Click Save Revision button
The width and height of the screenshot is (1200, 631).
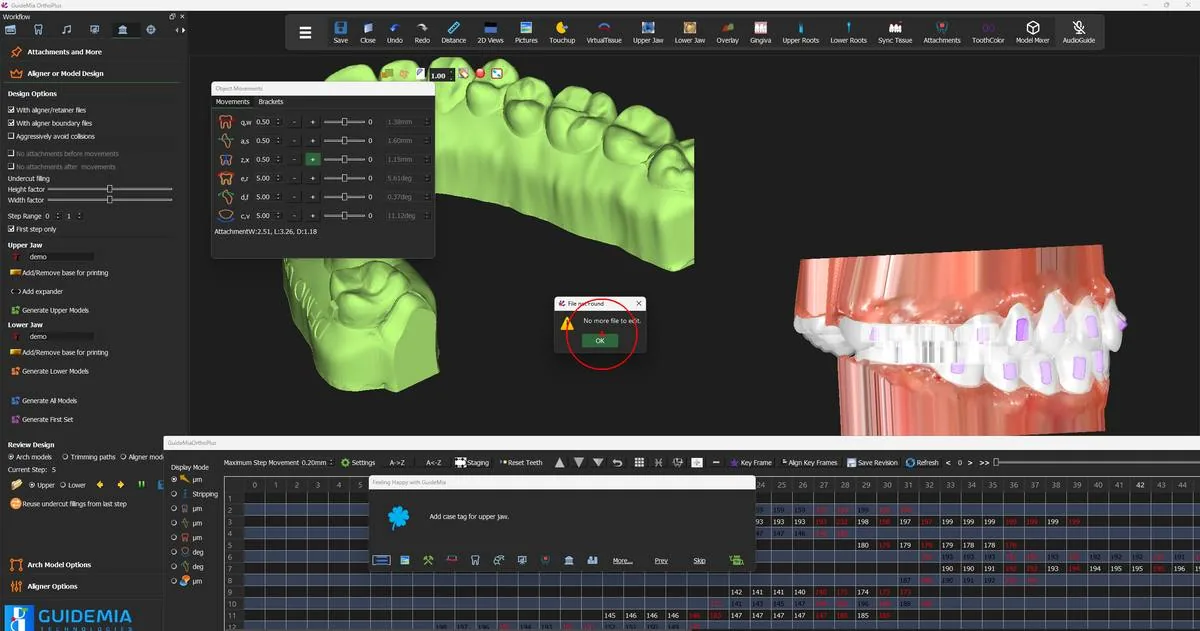tap(872, 463)
